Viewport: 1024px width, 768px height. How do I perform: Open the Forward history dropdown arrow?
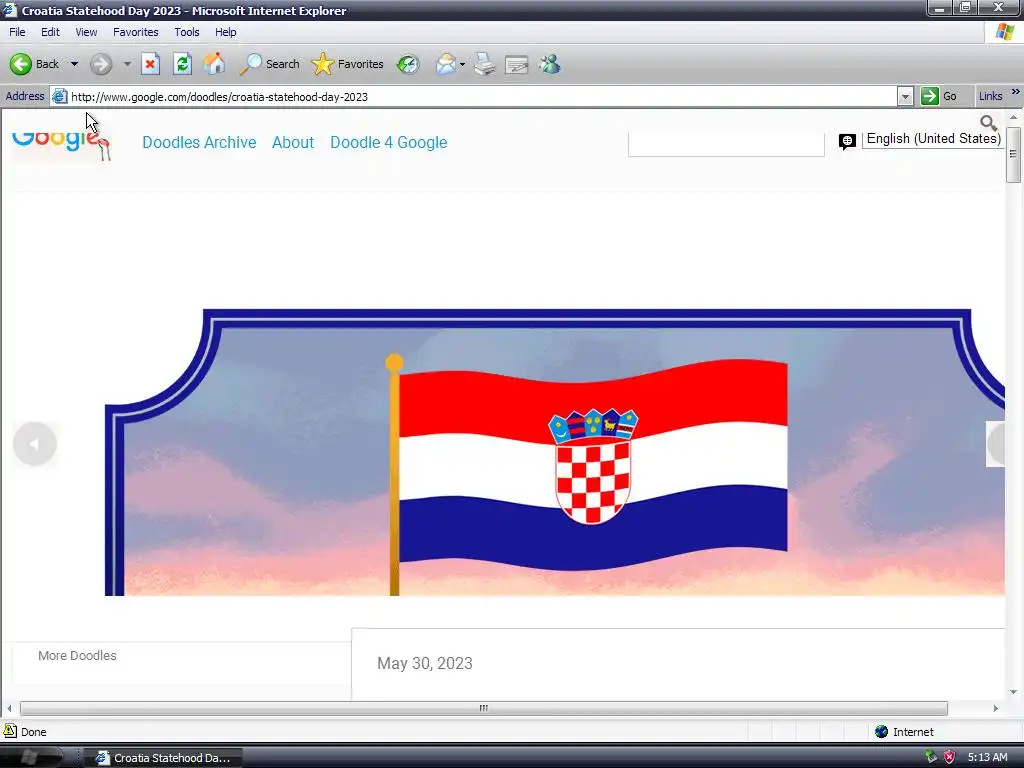(x=127, y=64)
